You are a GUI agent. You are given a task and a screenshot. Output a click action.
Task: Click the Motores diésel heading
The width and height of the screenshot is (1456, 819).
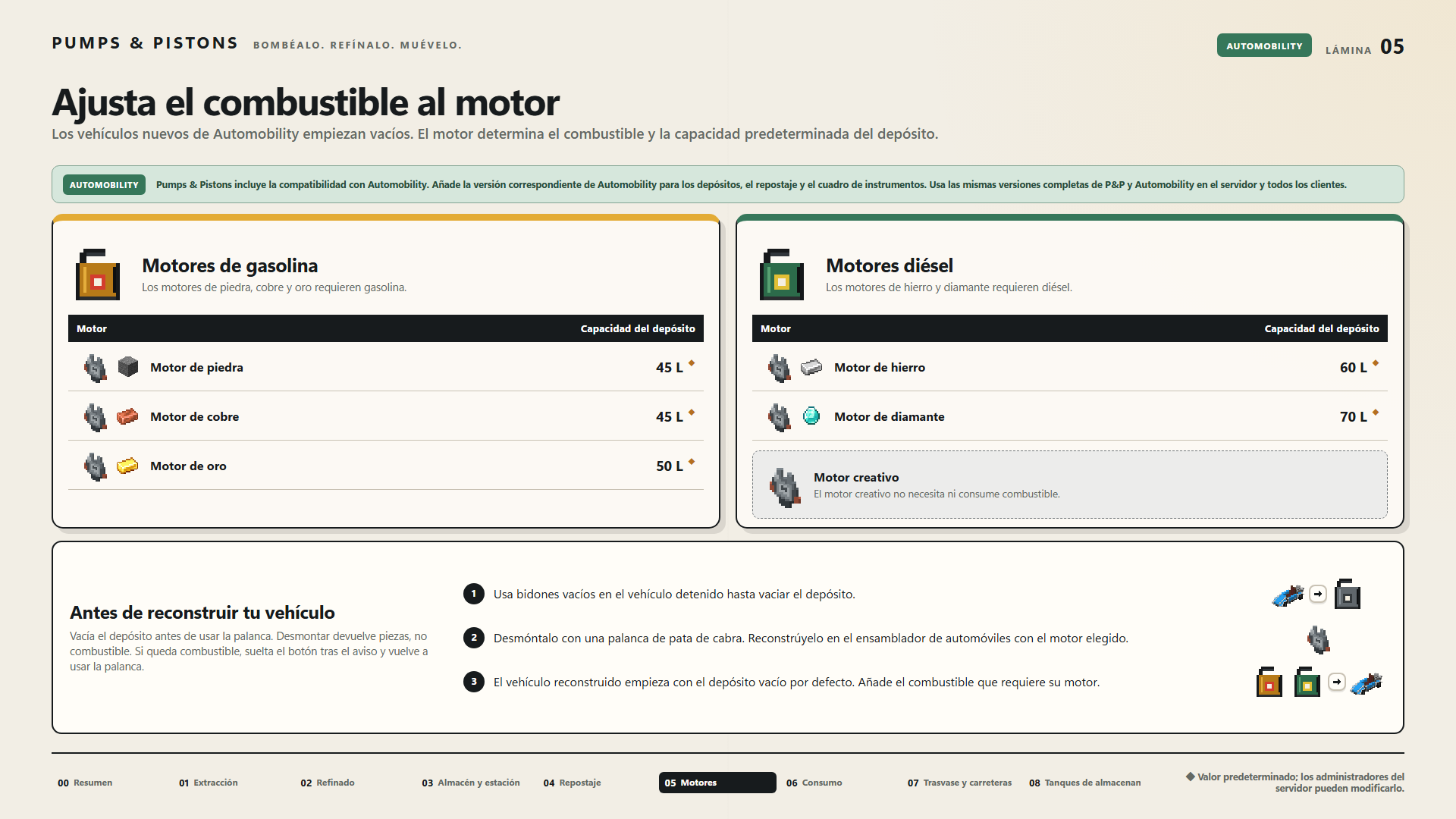[x=890, y=265]
